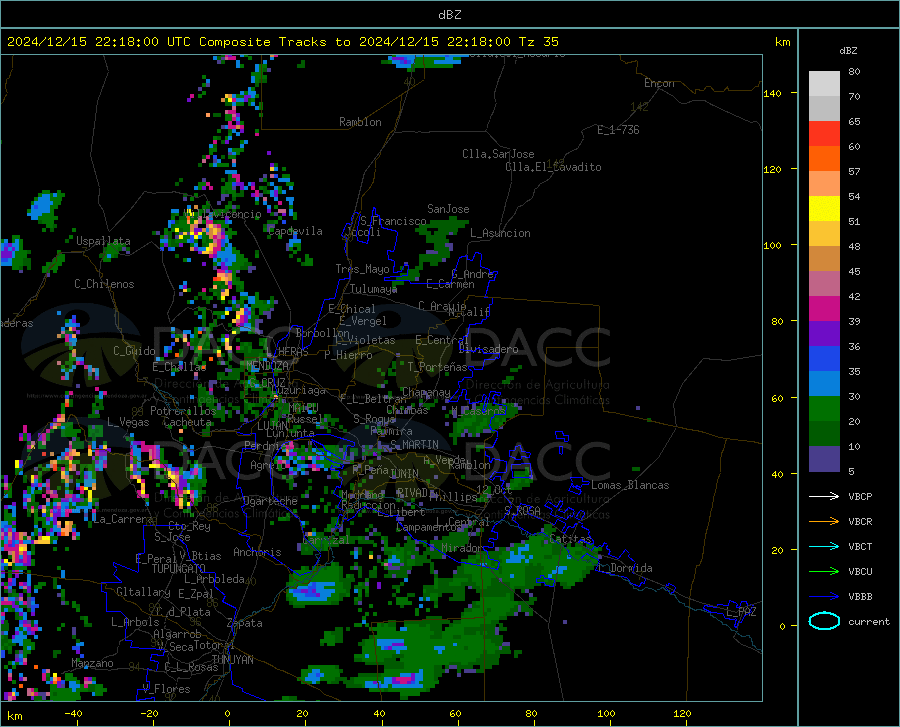Click the 35 dBZ light blue swatch
The width and height of the screenshot is (900, 727).
(824, 384)
